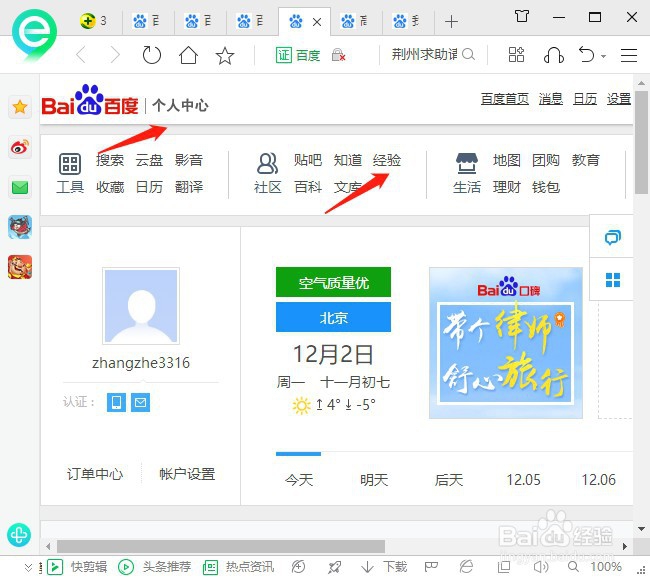Click the floating four-squares icon
The width and height of the screenshot is (650, 579).
pyautogui.click(x=613, y=280)
